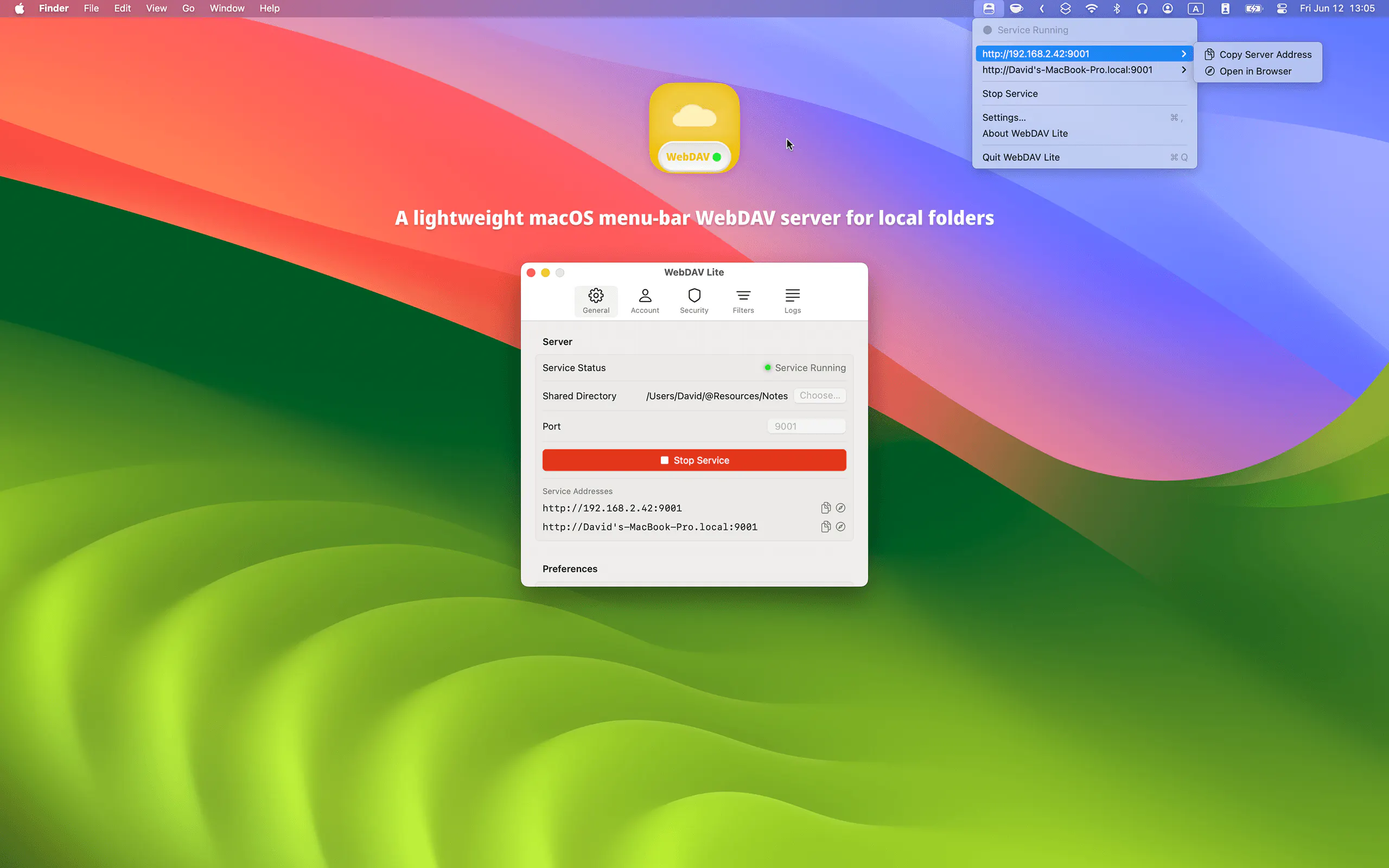Open the Window menu
Viewport: 1389px width, 868px height.
pos(227,9)
